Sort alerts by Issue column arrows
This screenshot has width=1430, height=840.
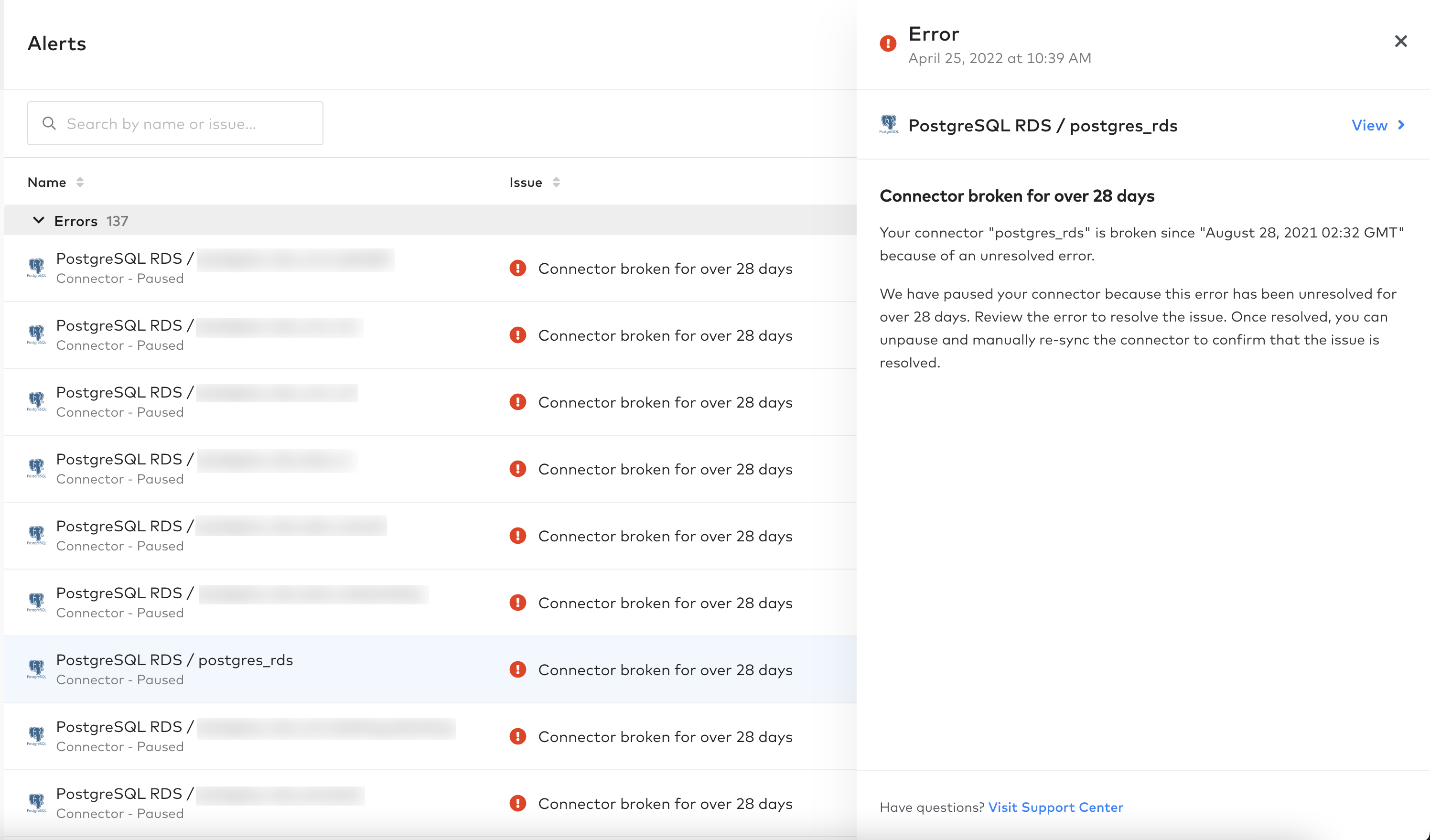click(556, 182)
